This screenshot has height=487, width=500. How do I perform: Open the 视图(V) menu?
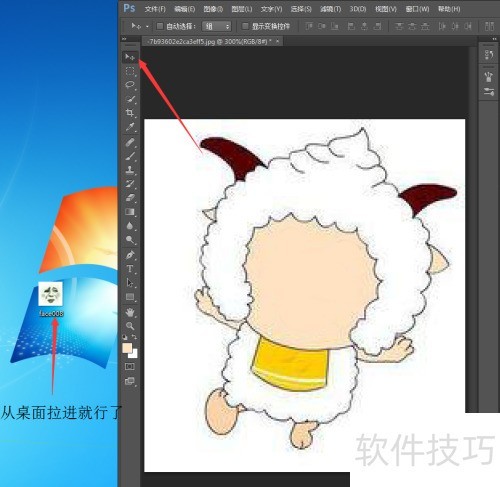pyautogui.click(x=386, y=9)
